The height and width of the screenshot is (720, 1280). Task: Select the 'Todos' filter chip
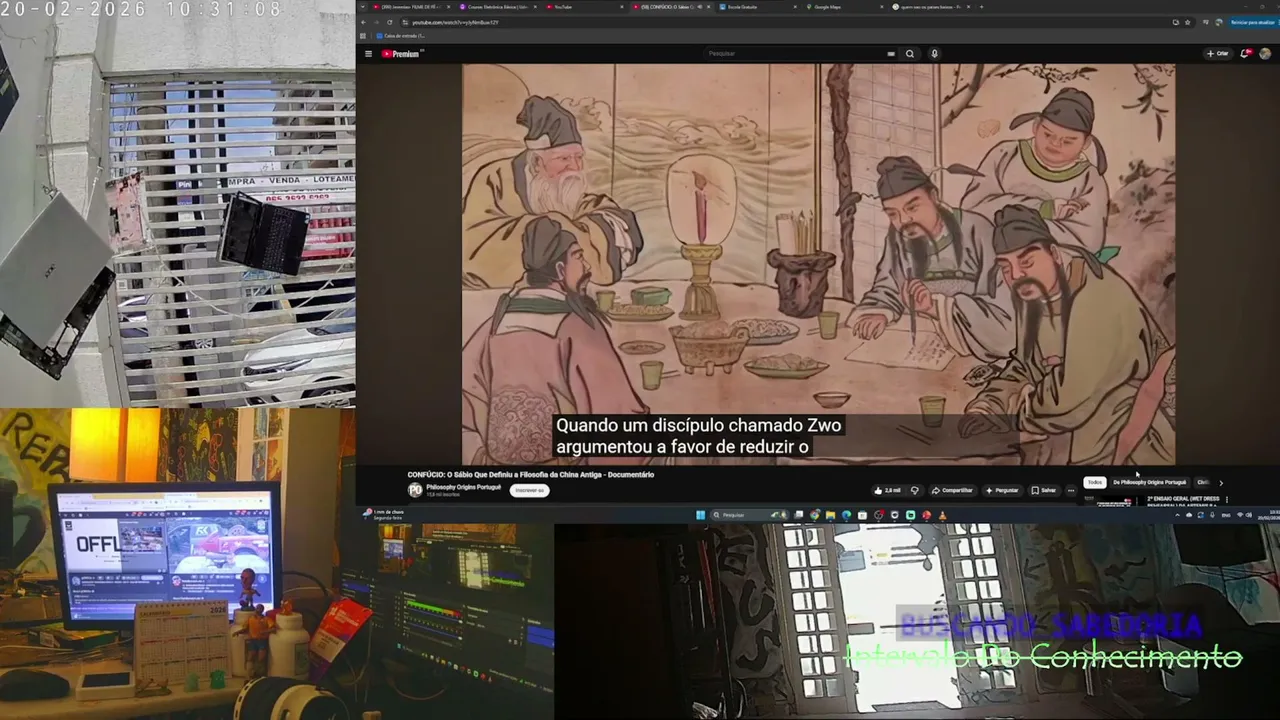coord(1095,482)
